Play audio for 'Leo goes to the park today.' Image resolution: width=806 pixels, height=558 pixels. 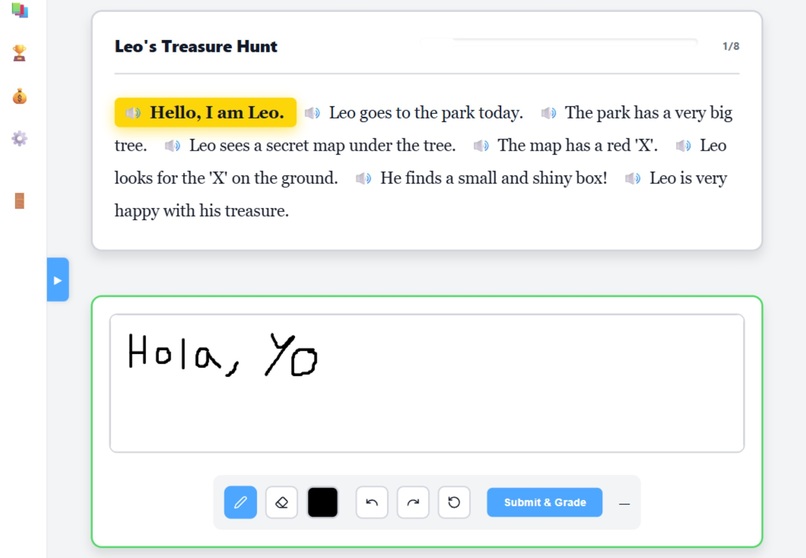(312, 113)
